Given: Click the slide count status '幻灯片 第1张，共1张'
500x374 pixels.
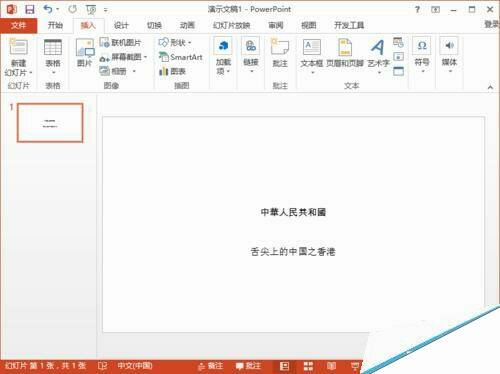Looking at the screenshot, I should pos(46,366).
